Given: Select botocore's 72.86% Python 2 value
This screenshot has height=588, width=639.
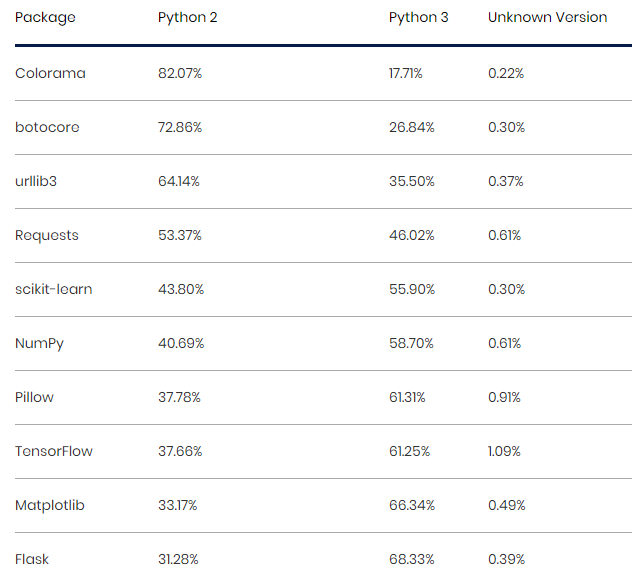Looking at the screenshot, I should tap(181, 127).
